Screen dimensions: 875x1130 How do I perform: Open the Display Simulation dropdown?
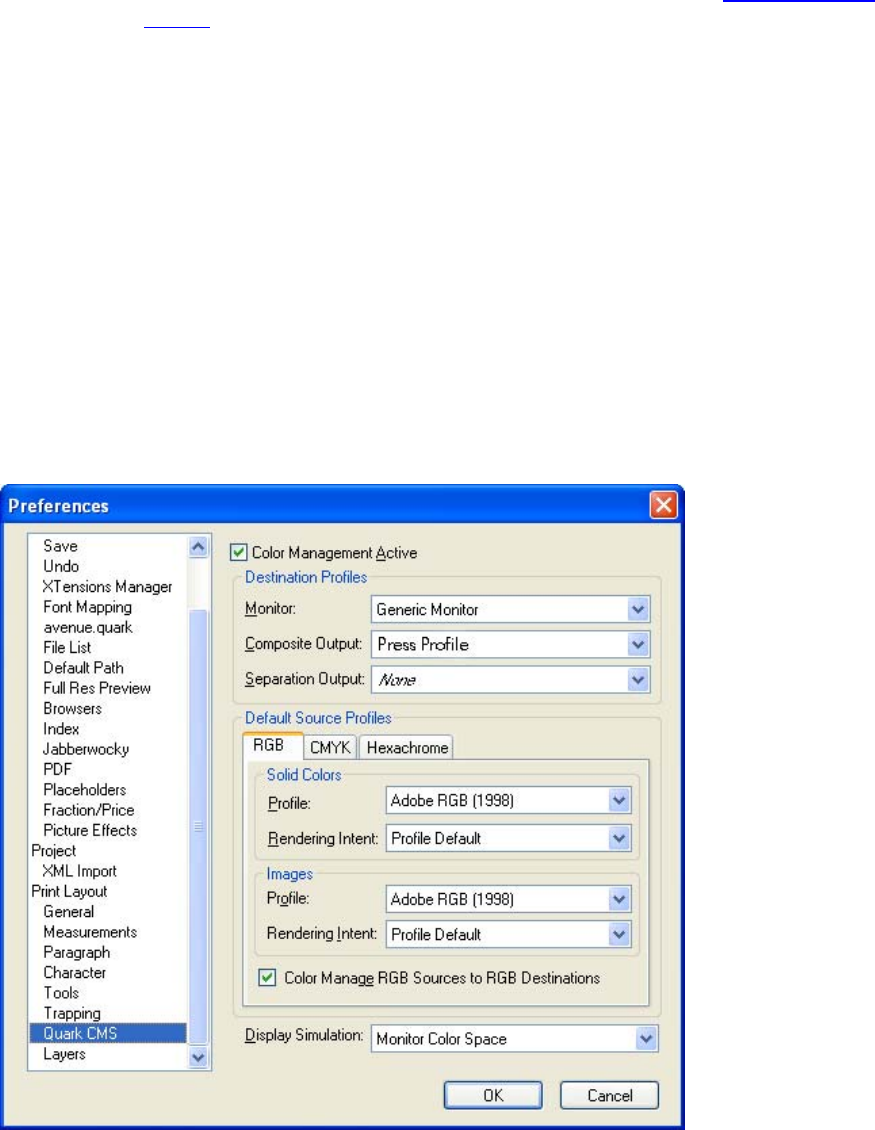point(514,1038)
